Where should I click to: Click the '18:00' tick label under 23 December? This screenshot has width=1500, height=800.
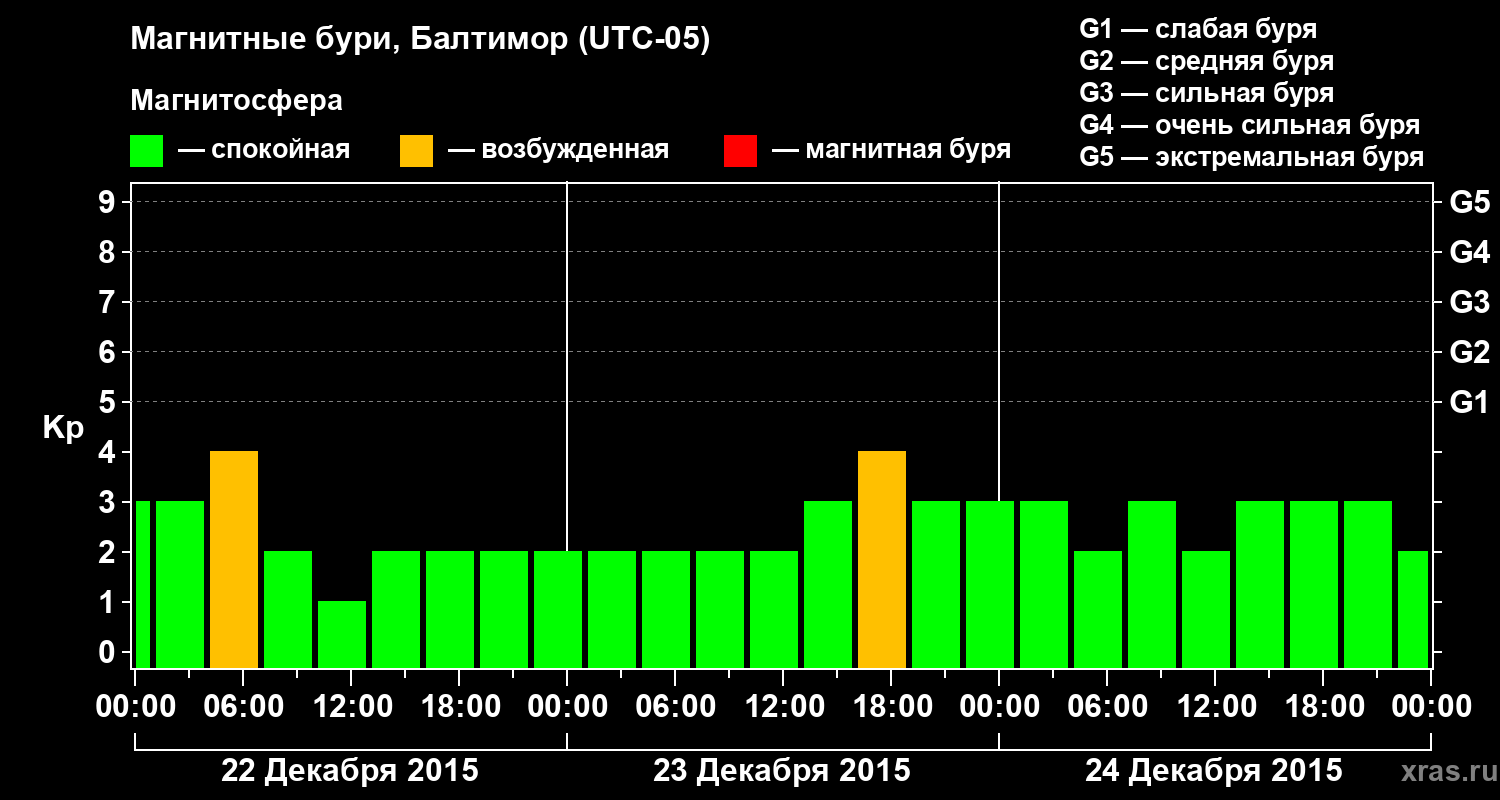pos(891,706)
